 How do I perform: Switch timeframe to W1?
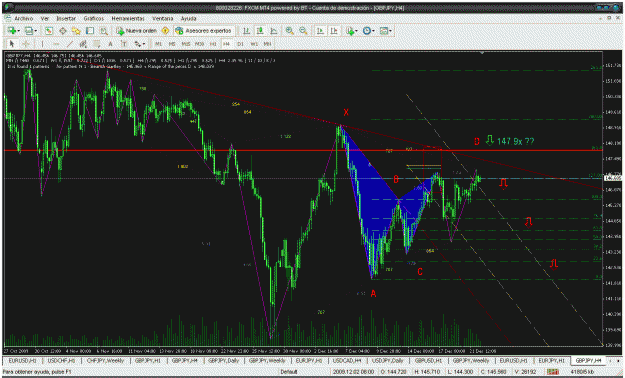point(254,44)
